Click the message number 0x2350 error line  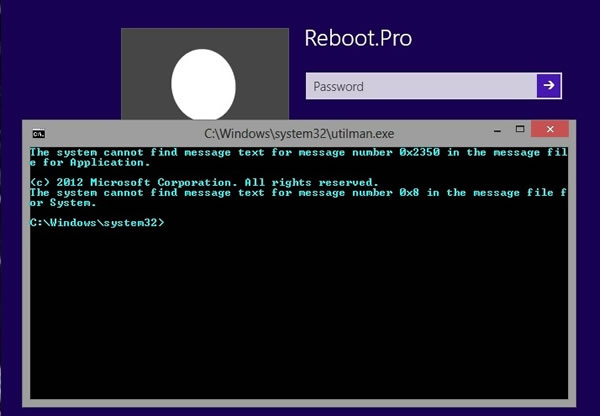pos(299,152)
